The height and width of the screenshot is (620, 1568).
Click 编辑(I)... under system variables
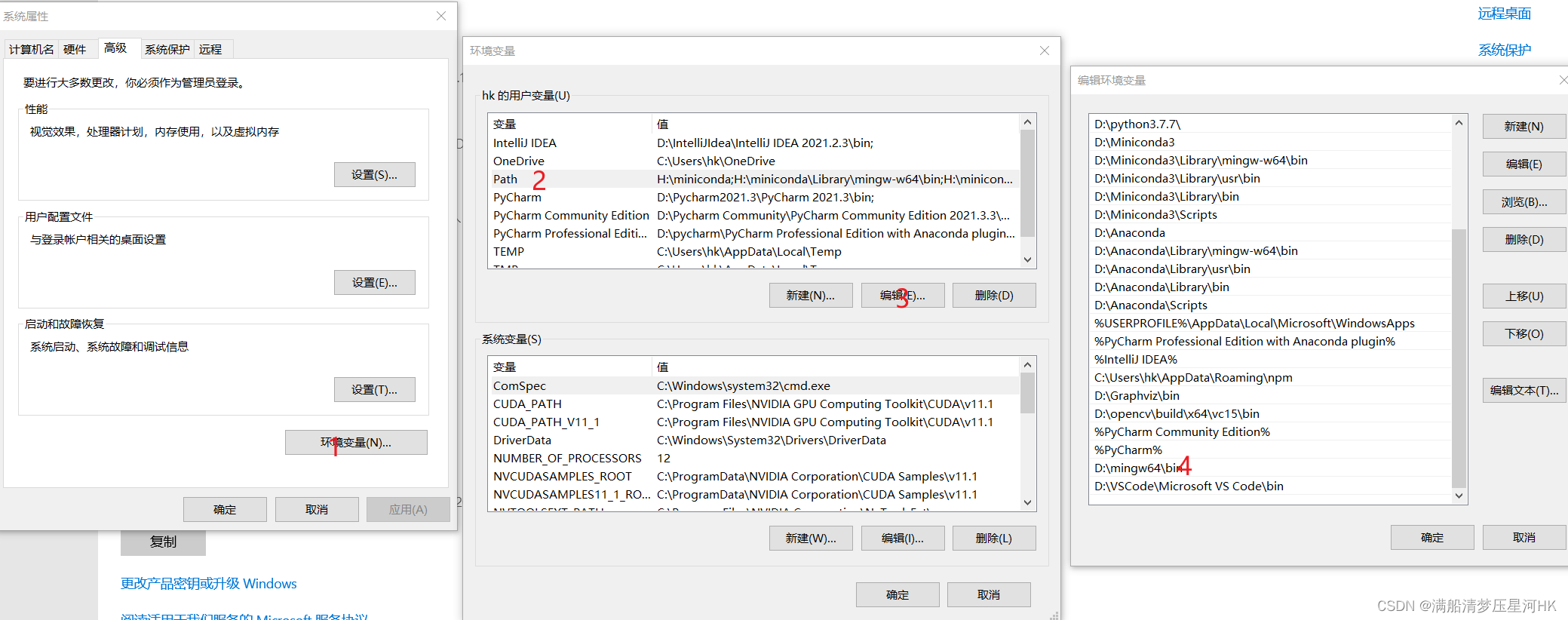(903, 538)
